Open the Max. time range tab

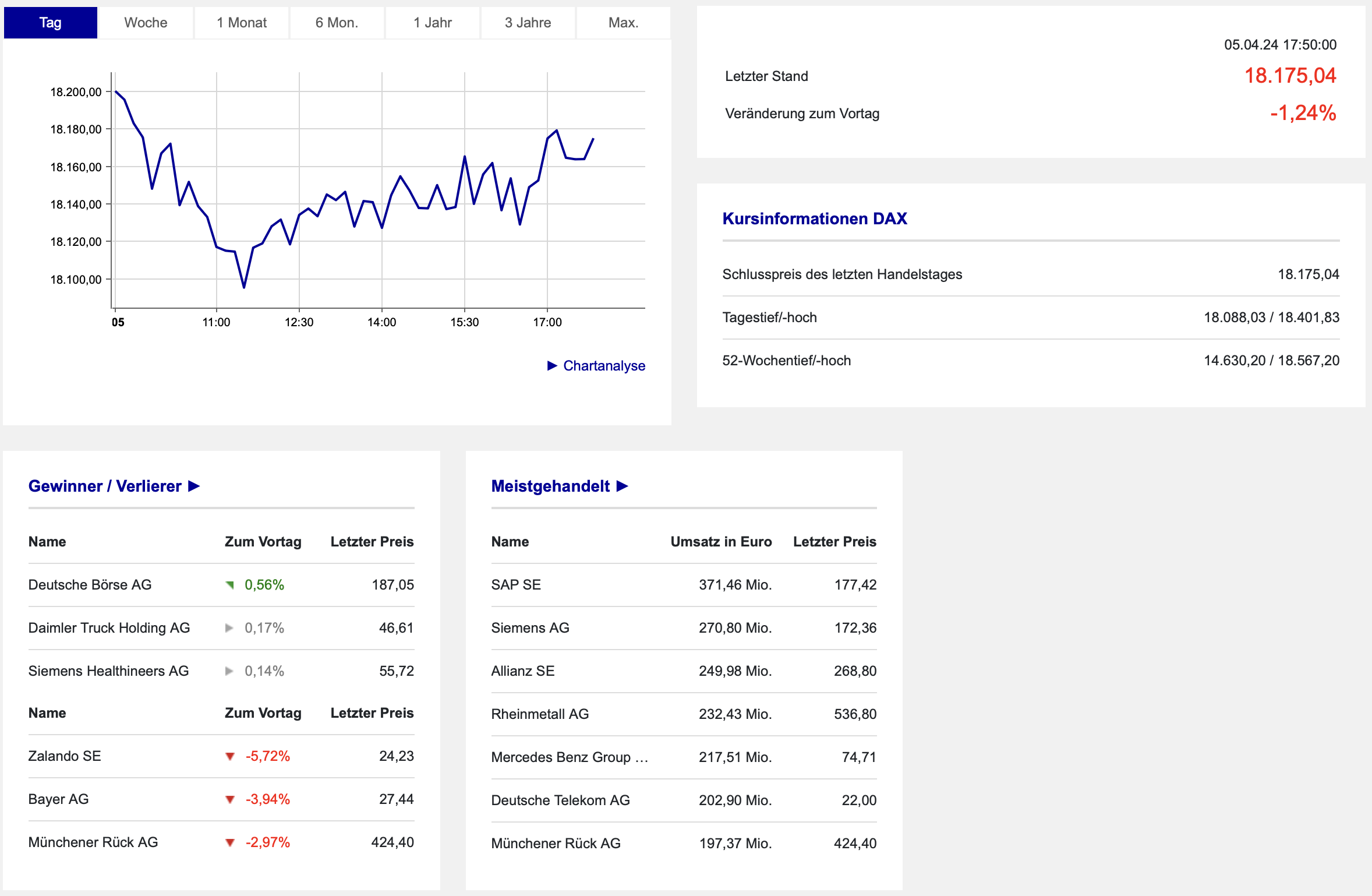pyautogui.click(x=623, y=23)
